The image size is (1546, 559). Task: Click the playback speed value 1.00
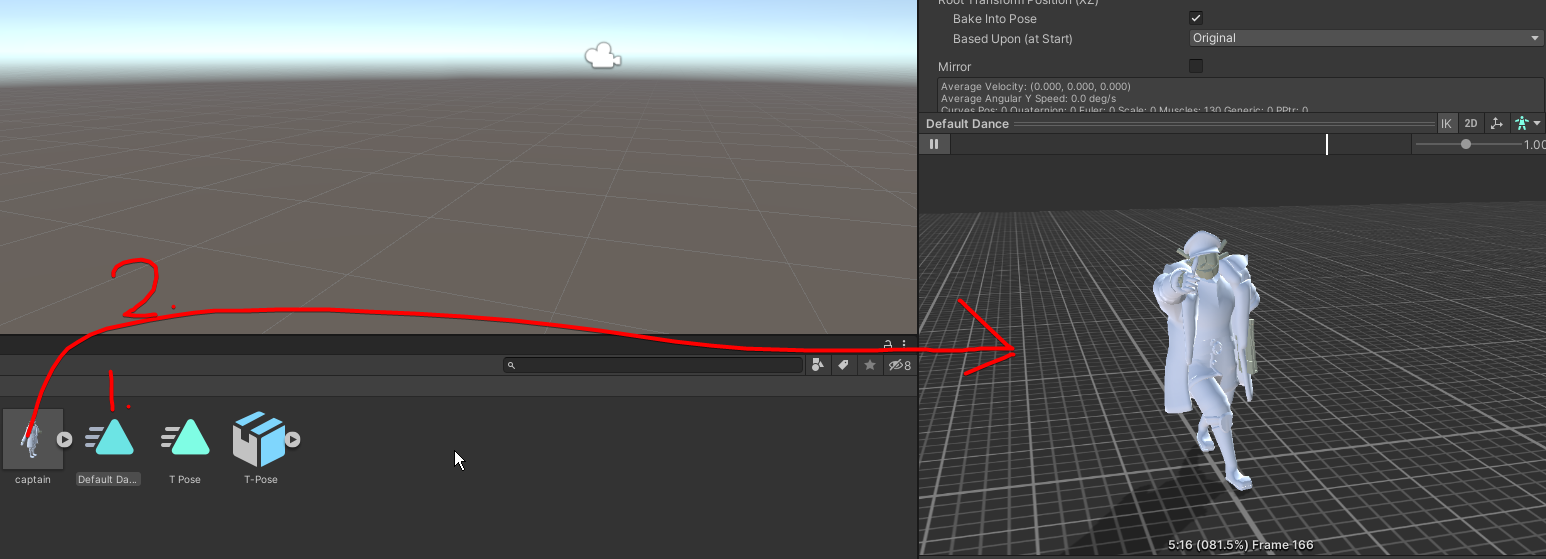point(1534,145)
